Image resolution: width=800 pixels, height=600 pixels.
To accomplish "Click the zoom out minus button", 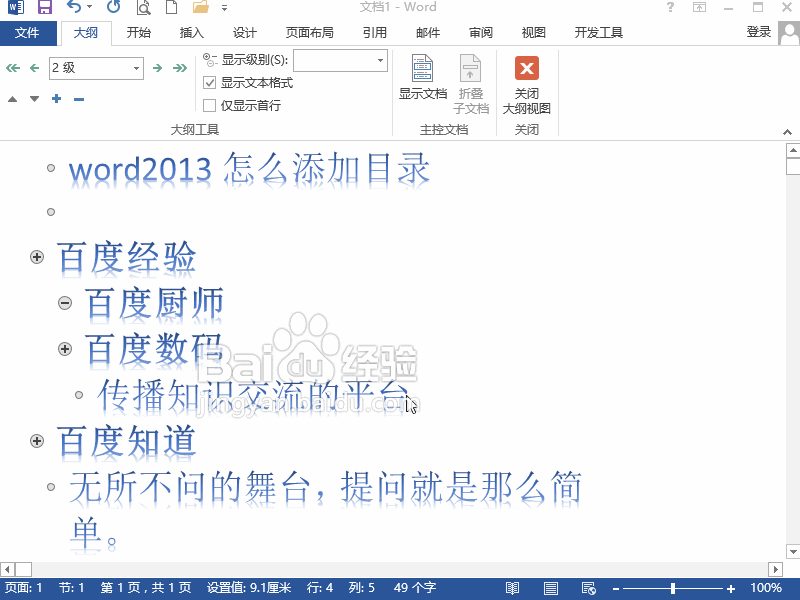I will pos(616,589).
